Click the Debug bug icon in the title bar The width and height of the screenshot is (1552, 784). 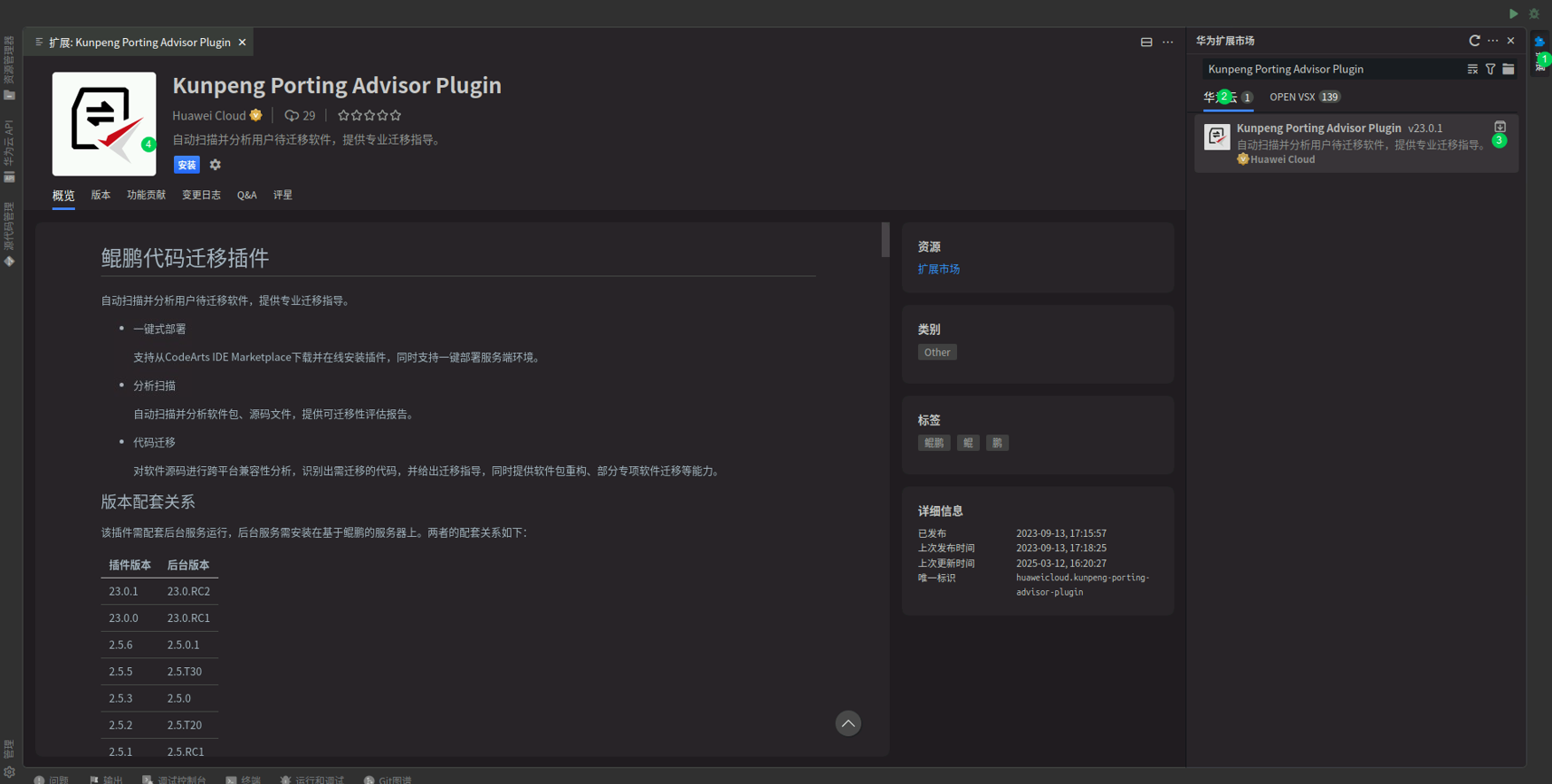[x=1534, y=14]
